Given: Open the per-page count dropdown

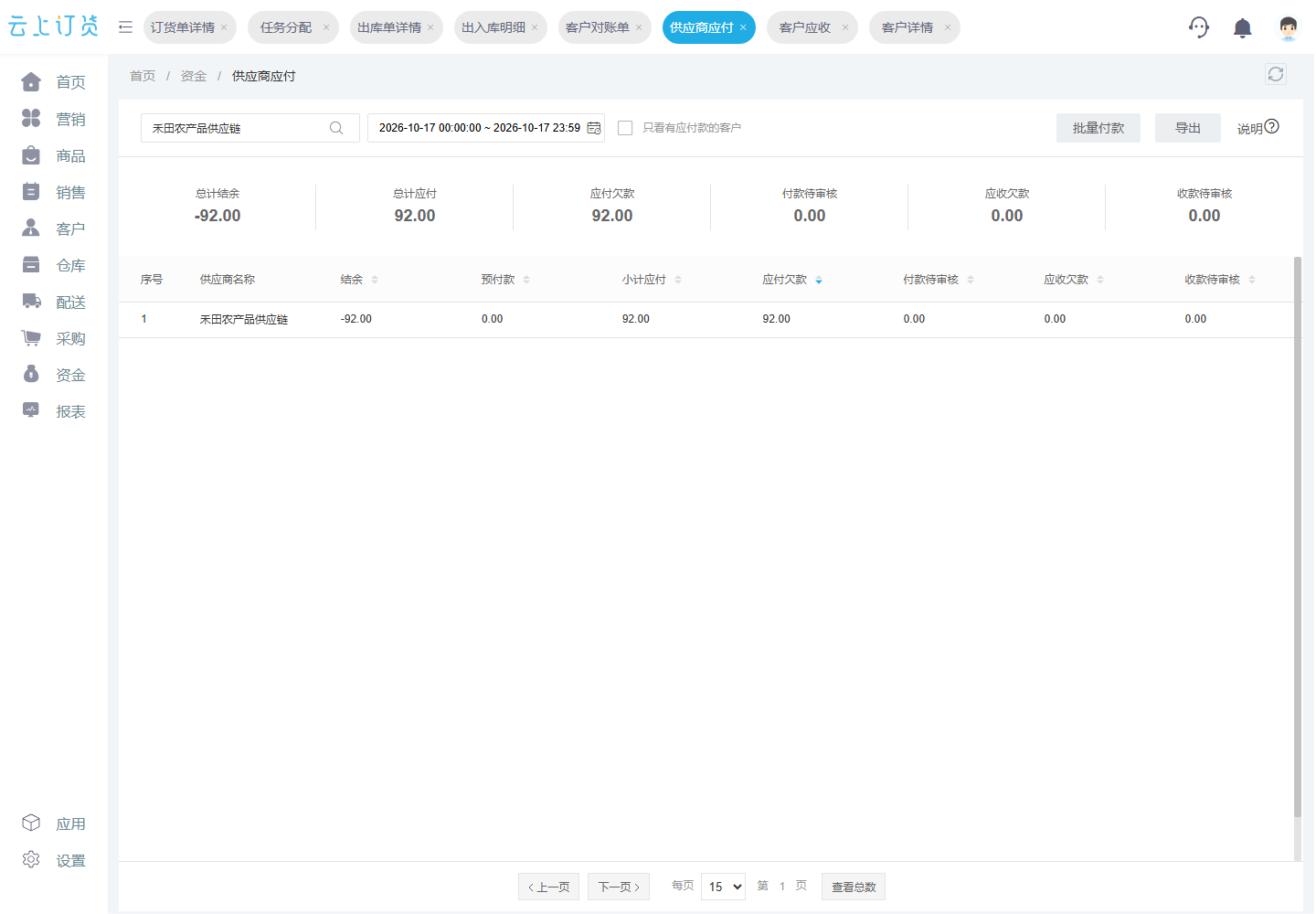Looking at the screenshot, I should point(723,887).
